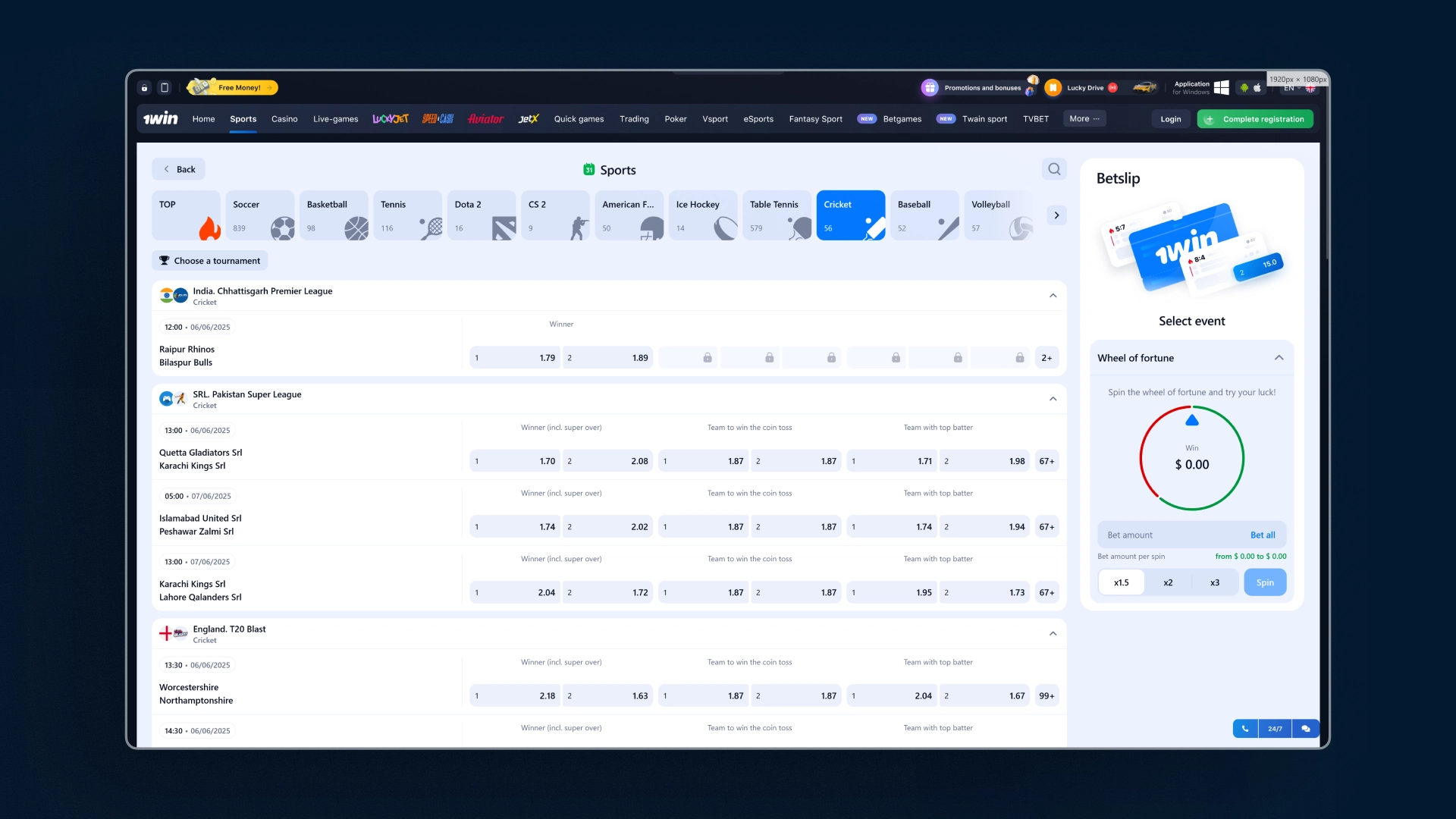The image size is (1456, 819).
Task: Select the Dota 2 category
Action: pyautogui.click(x=482, y=215)
